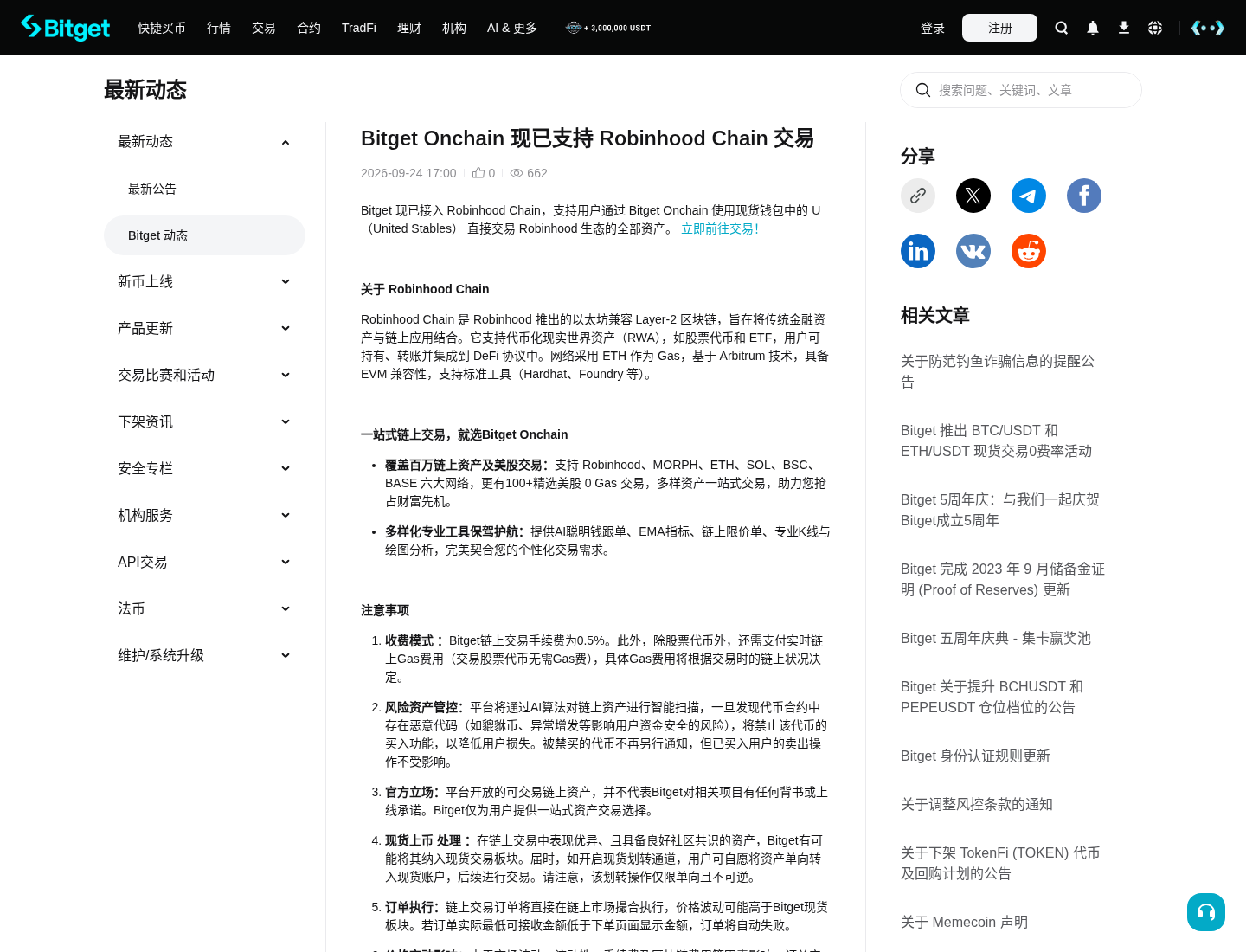Expand the 下架资讯 sidebar section
The image size is (1246, 952).
pyautogui.click(x=204, y=422)
